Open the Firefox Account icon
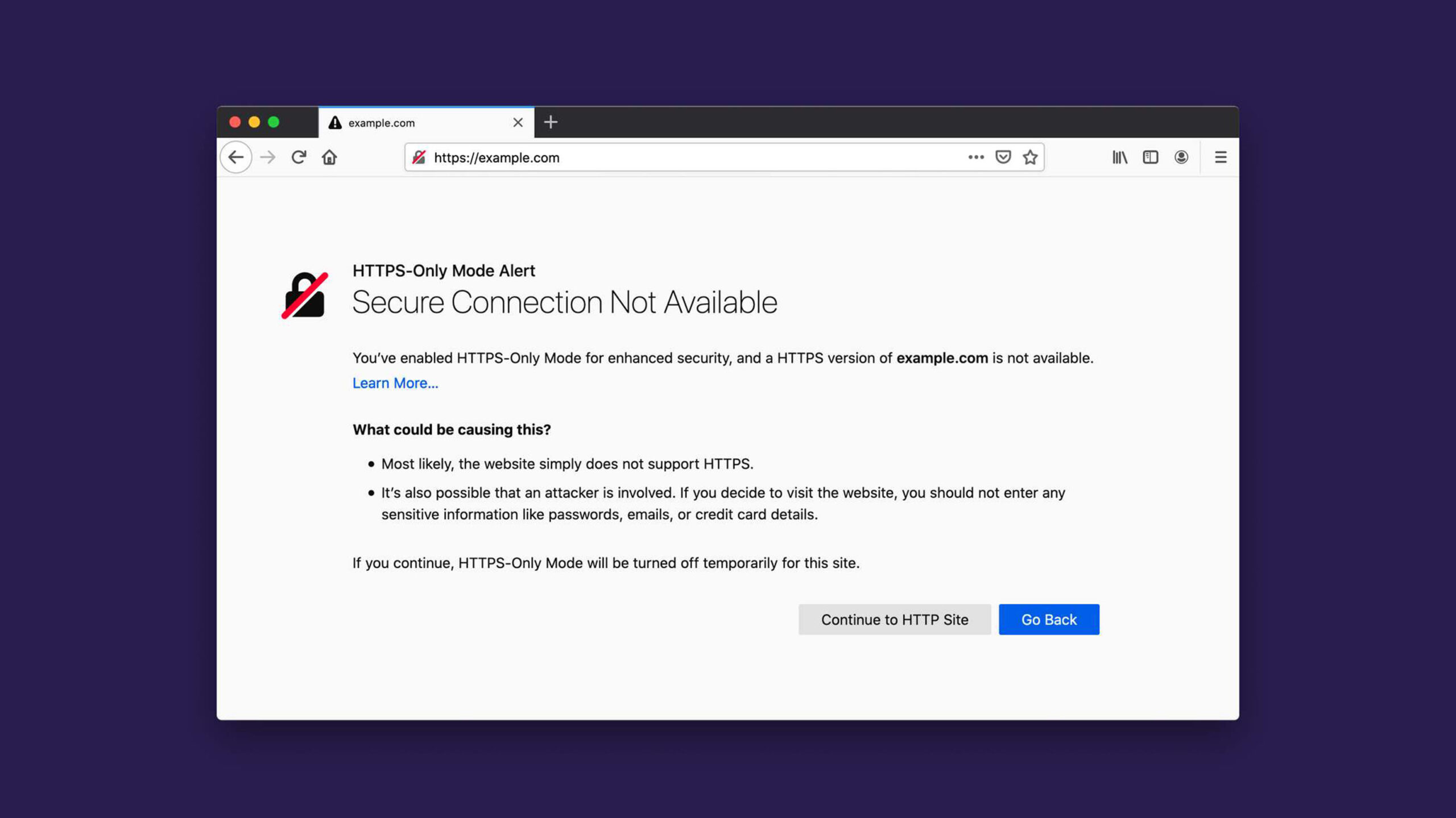Viewport: 1456px width, 818px height. click(x=1181, y=157)
